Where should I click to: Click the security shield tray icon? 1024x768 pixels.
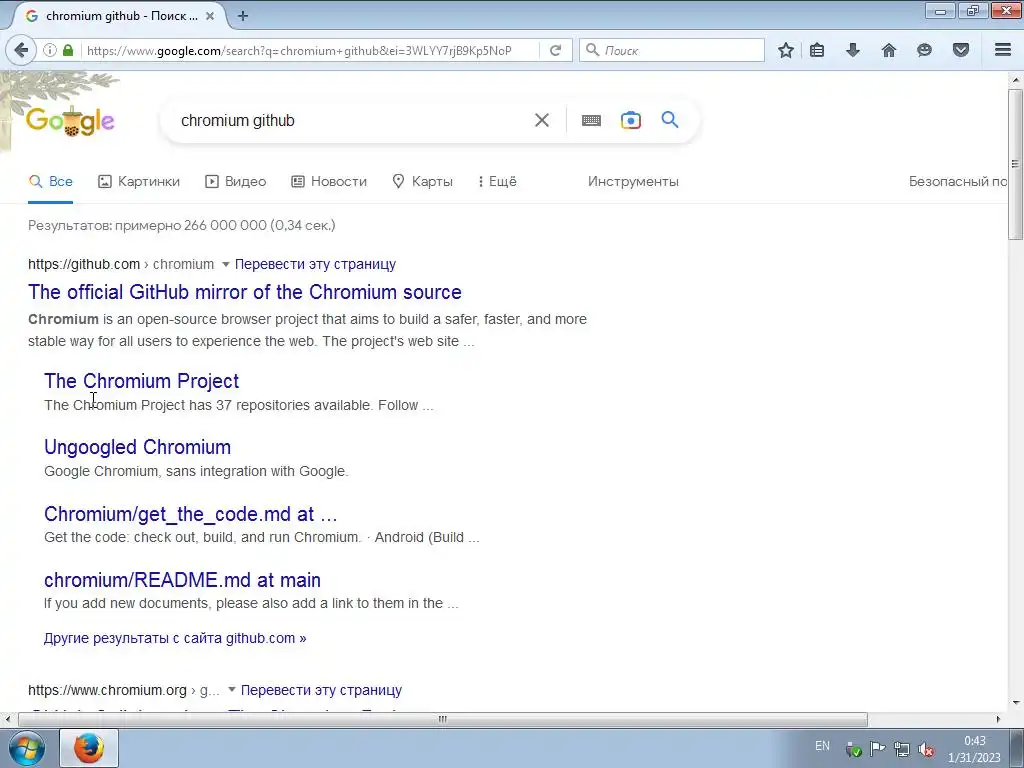(x=854, y=749)
